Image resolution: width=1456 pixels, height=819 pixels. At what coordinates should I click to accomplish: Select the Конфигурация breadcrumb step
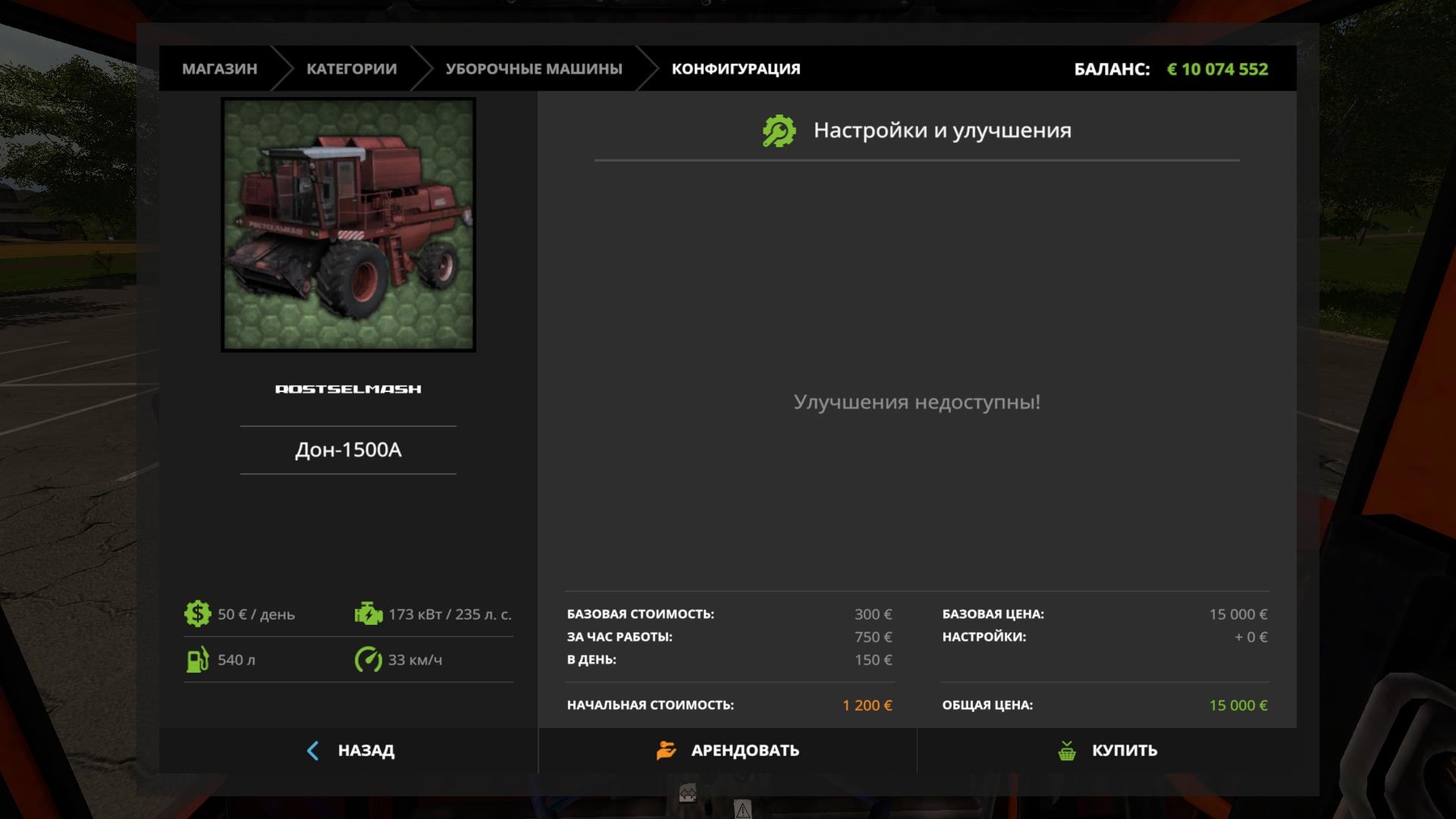pos(735,69)
